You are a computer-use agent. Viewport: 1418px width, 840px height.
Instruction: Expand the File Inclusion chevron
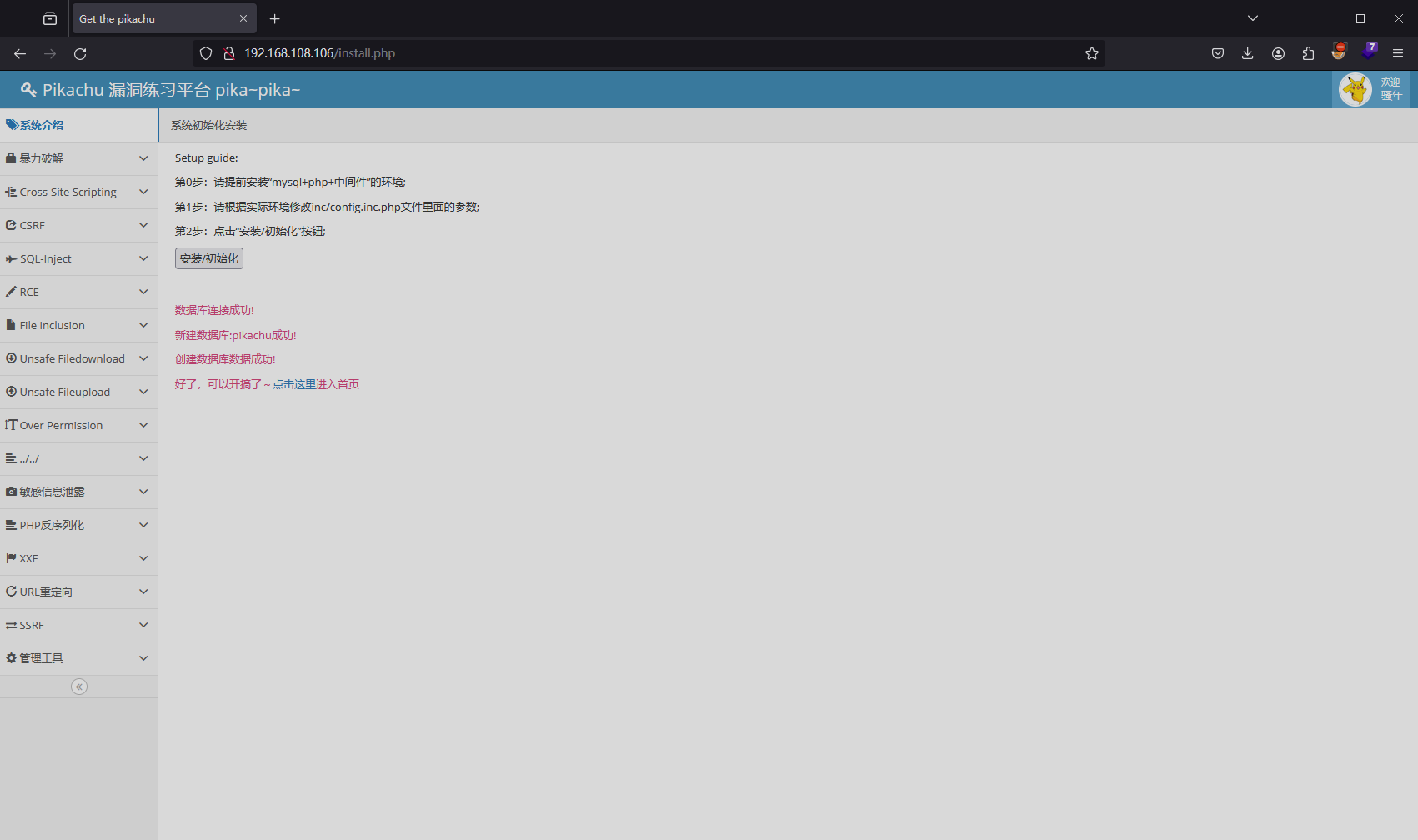tap(143, 325)
